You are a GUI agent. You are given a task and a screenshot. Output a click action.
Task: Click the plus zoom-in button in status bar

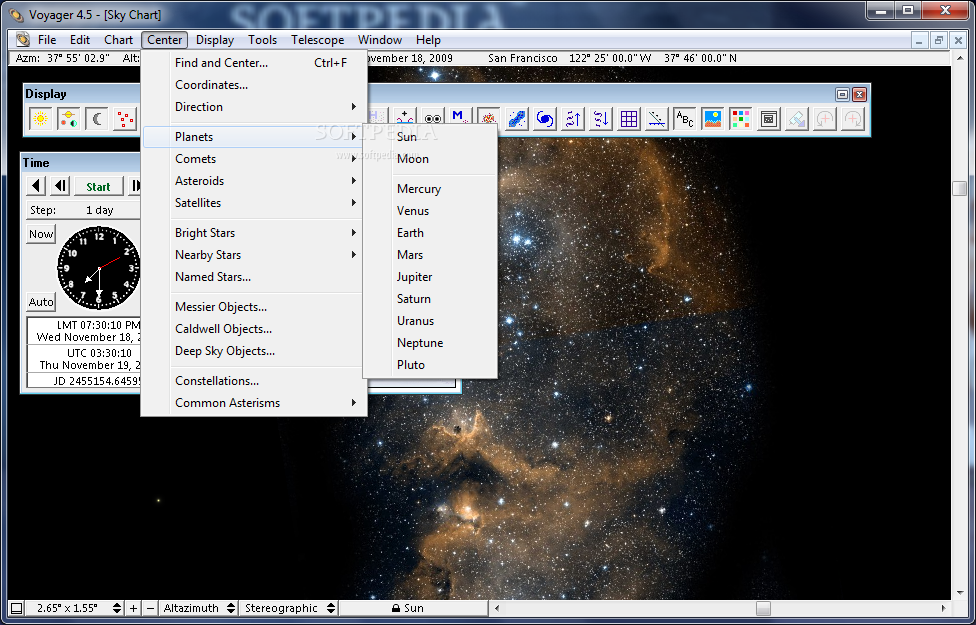133,608
